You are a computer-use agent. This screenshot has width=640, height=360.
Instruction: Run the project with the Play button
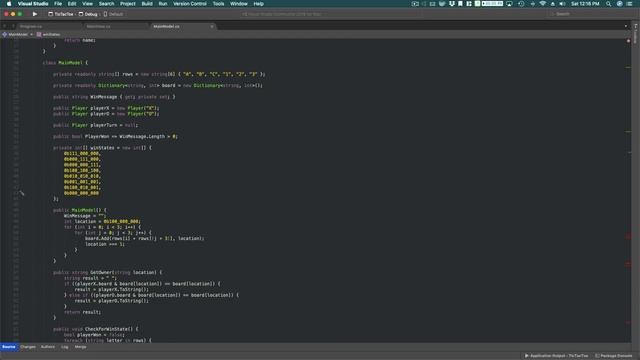pos(35,14)
